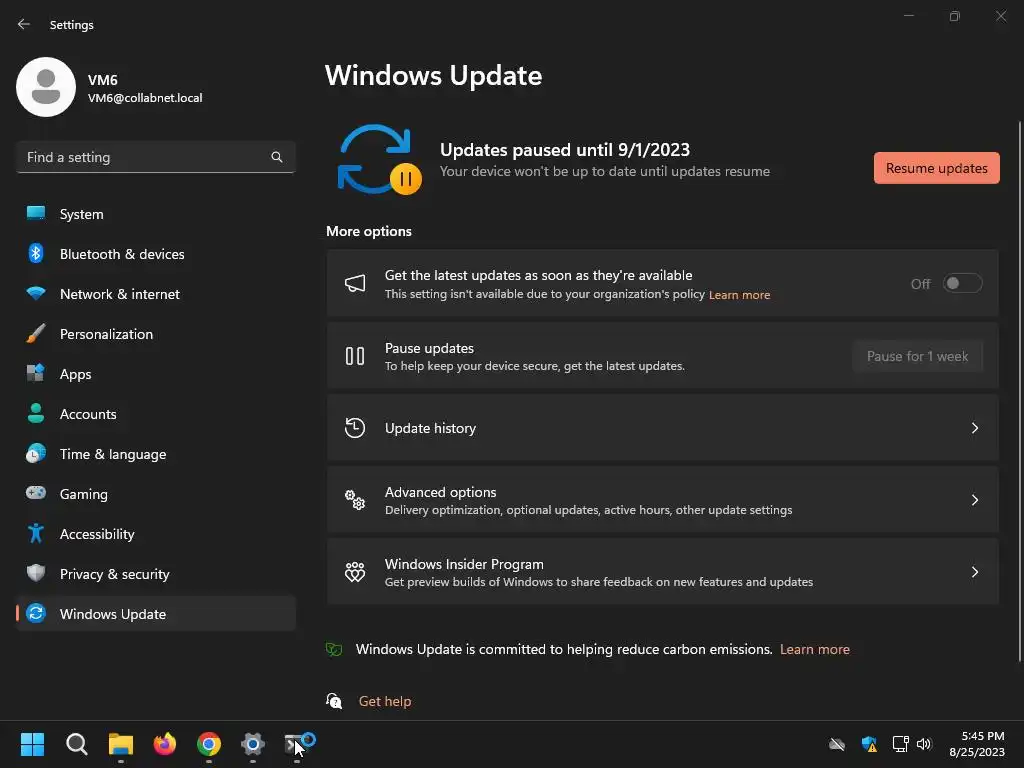Click the Settings gear on the taskbar
This screenshot has height=768, width=1024.
[253, 744]
